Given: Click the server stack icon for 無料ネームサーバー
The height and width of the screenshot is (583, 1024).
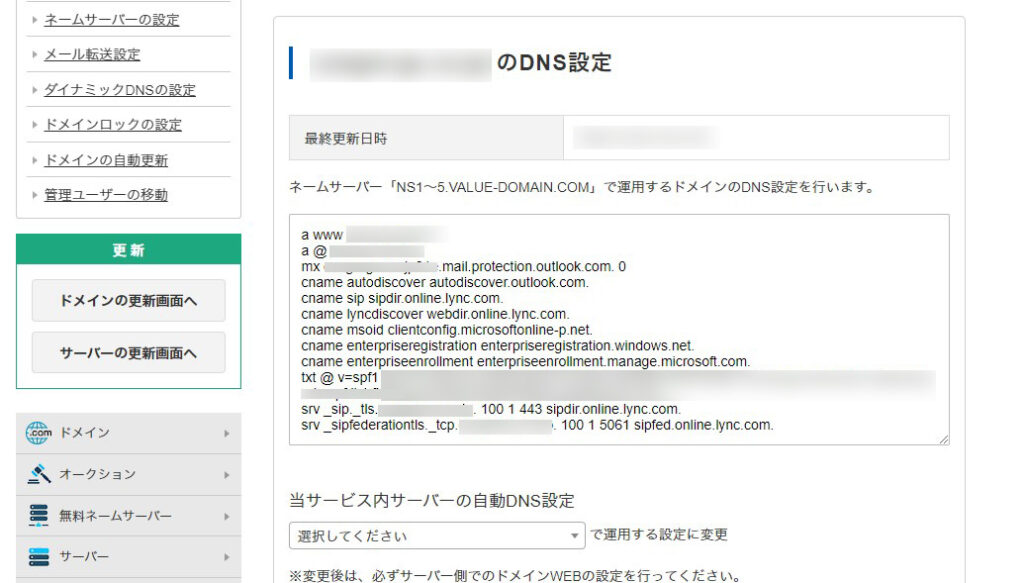Looking at the screenshot, I should click(x=39, y=516).
